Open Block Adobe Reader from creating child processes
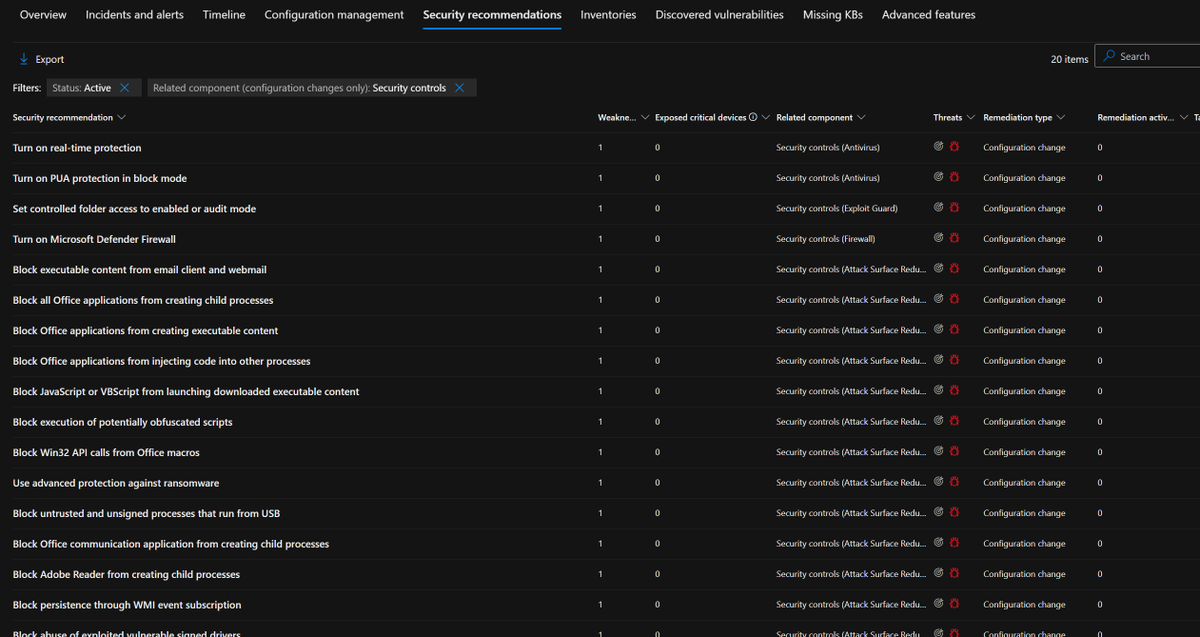Viewport: 1200px width, 637px height. click(126, 574)
